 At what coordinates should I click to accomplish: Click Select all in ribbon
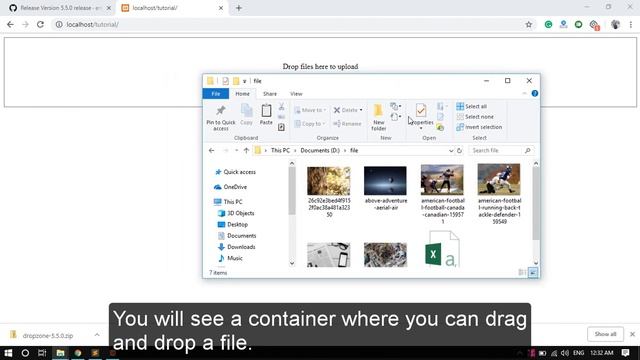coord(472,106)
